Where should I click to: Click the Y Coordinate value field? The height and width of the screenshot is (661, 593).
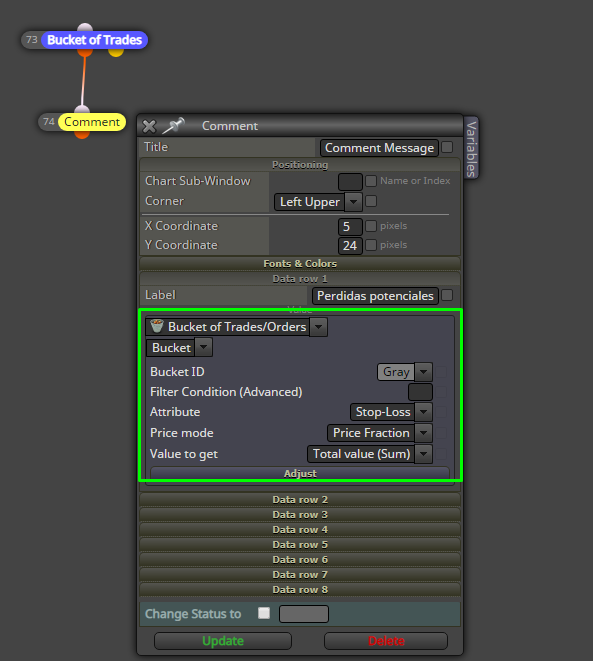click(x=350, y=245)
